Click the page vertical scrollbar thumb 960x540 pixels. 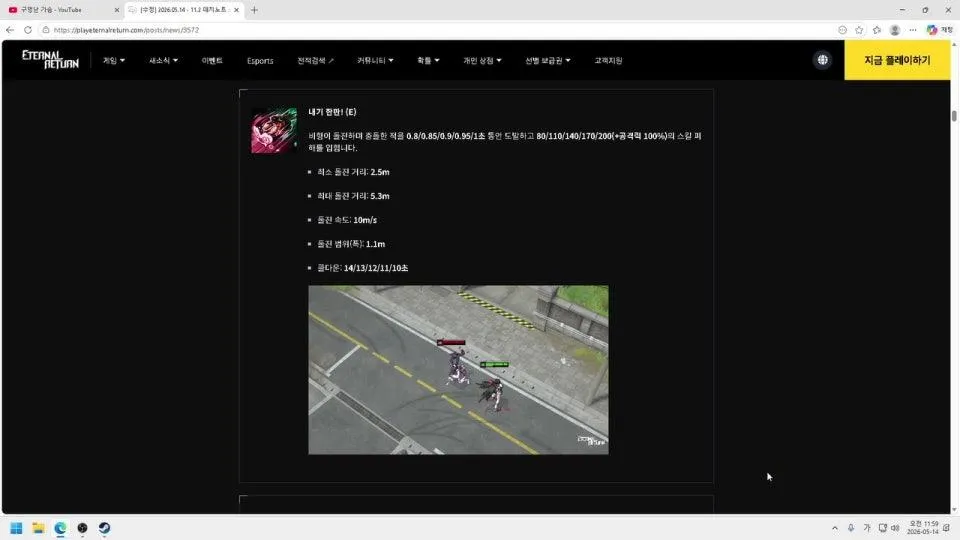(x=954, y=116)
